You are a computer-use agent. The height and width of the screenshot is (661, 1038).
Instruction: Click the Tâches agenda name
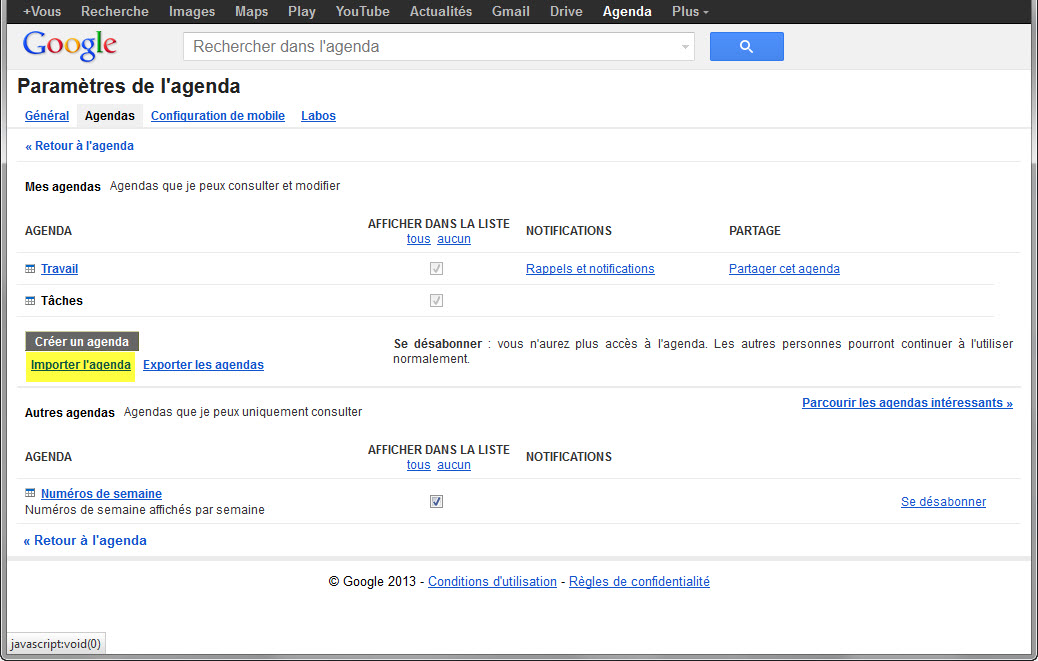click(62, 300)
